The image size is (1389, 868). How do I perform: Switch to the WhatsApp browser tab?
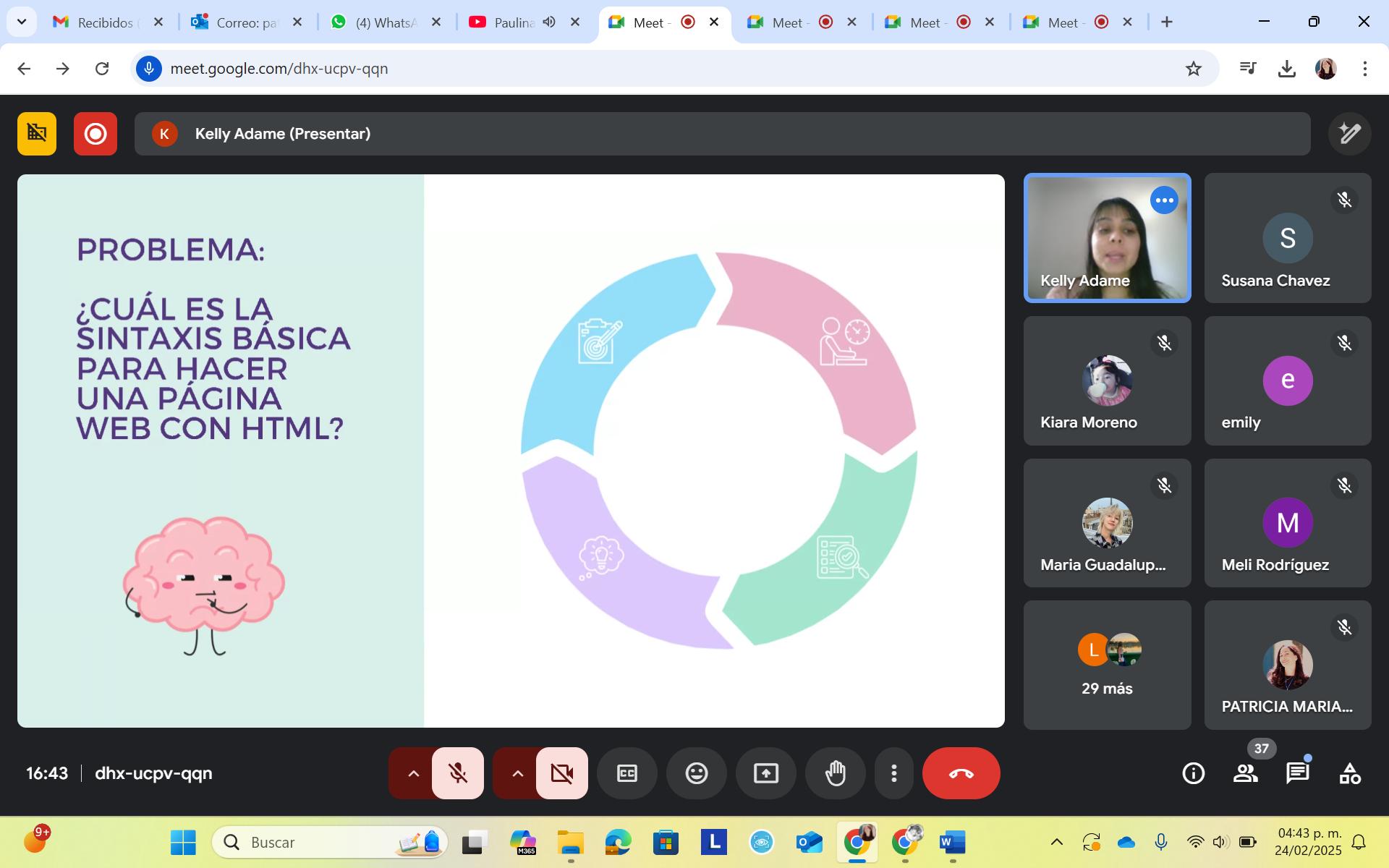pyautogui.click(x=386, y=22)
